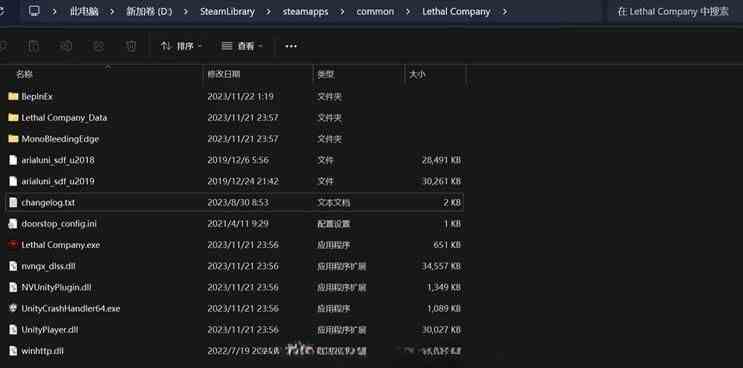This screenshot has height=368, width=743.
Task: Select the NVUnityPlugin.dll file name
Action: click(x=56, y=287)
